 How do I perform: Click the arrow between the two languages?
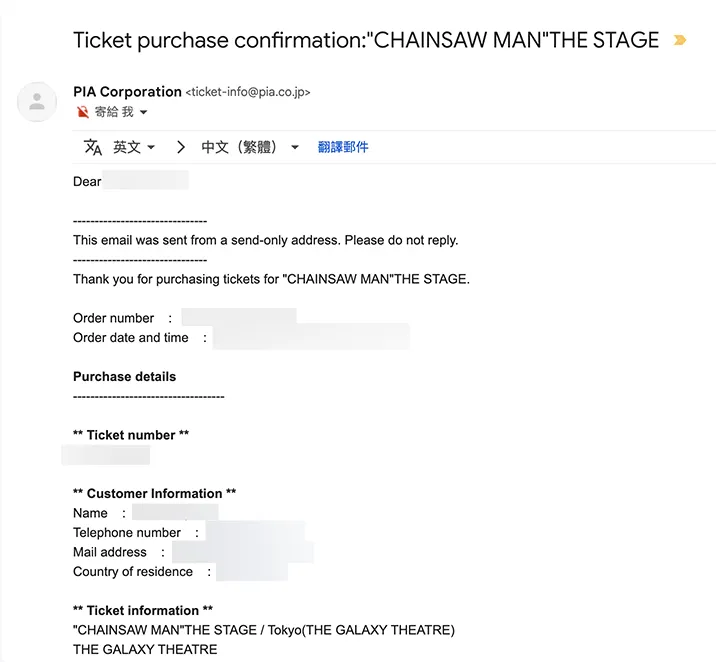click(x=181, y=147)
